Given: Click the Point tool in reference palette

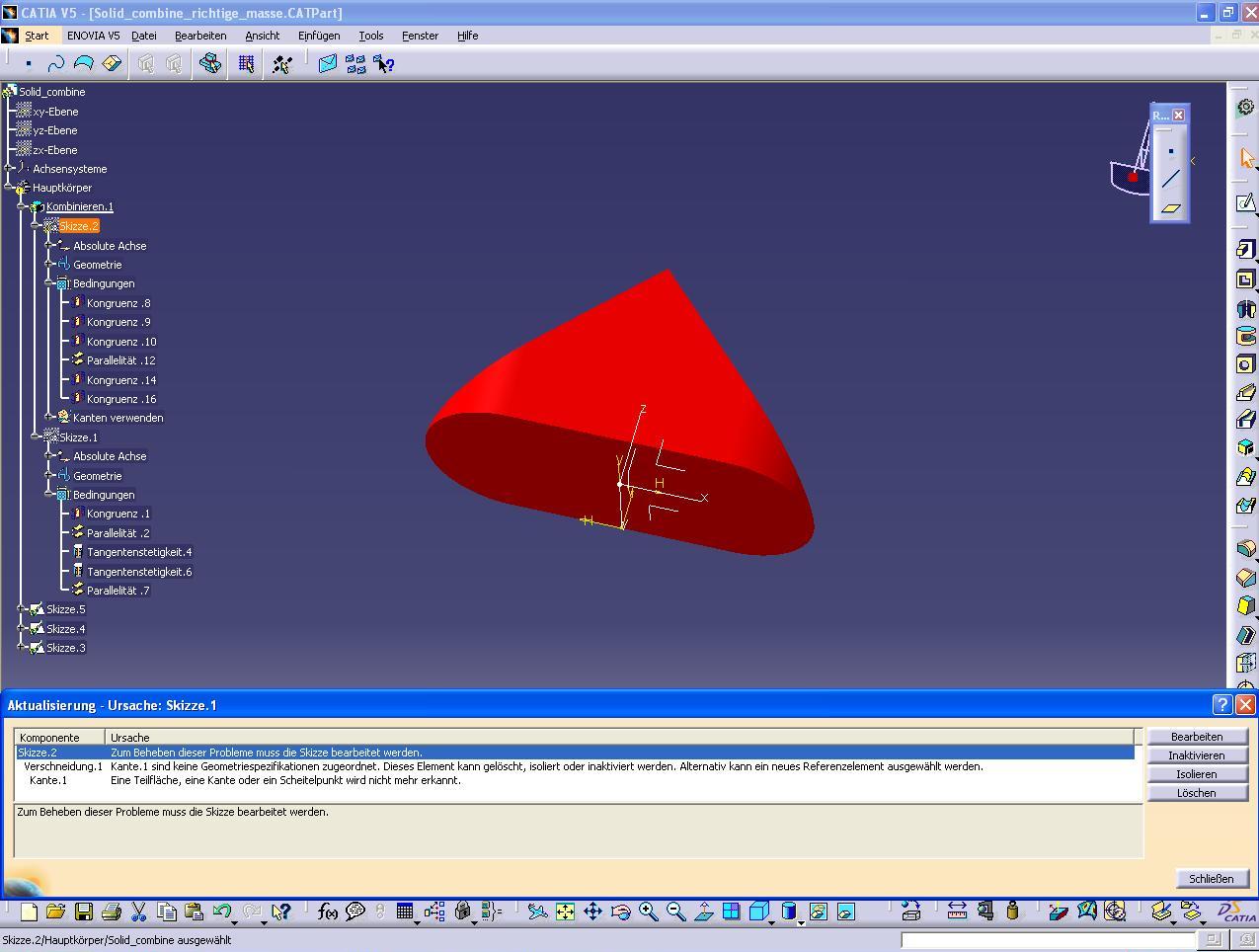Looking at the screenshot, I should 1170,151.
